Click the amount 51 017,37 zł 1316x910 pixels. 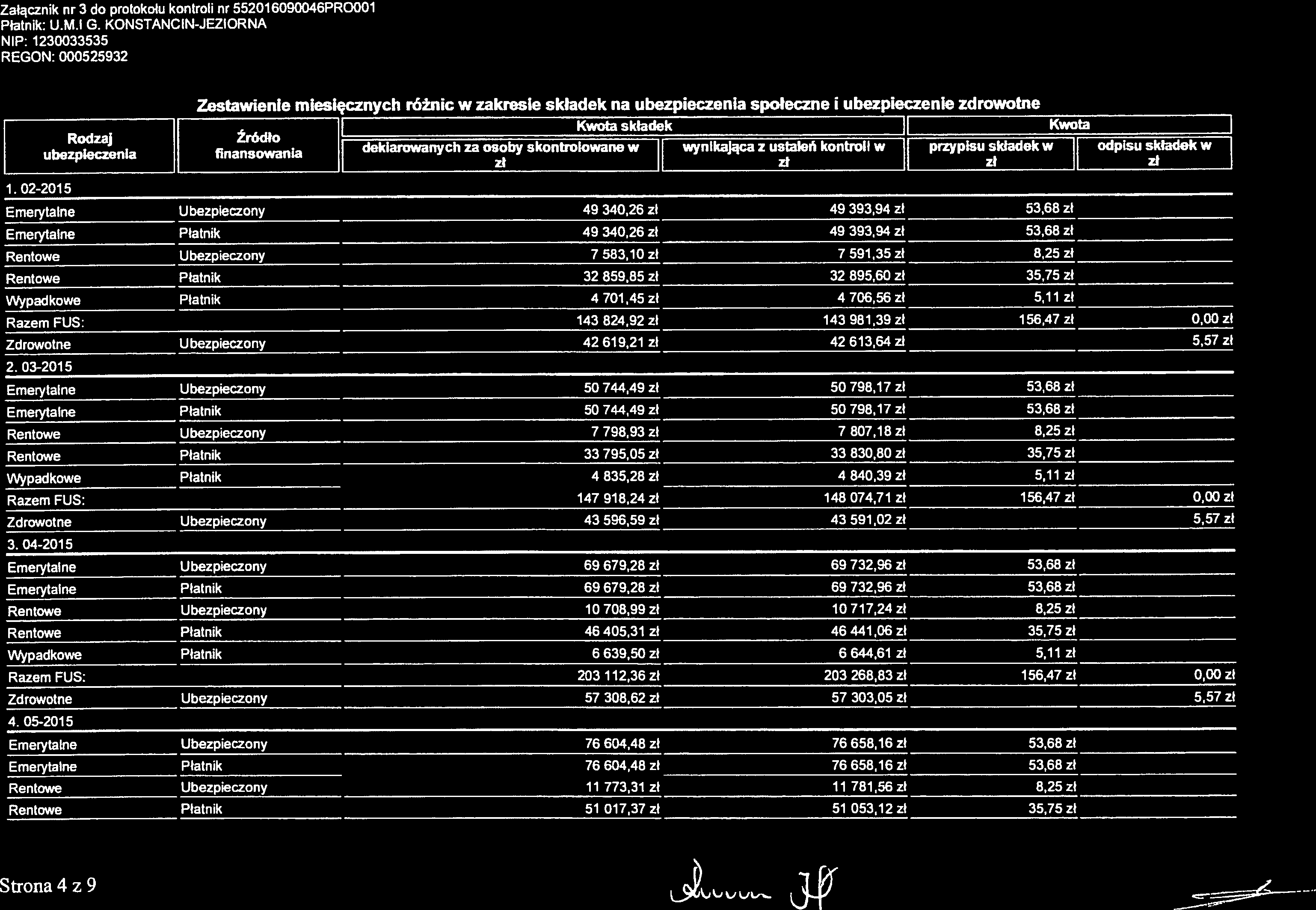(x=622, y=809)
